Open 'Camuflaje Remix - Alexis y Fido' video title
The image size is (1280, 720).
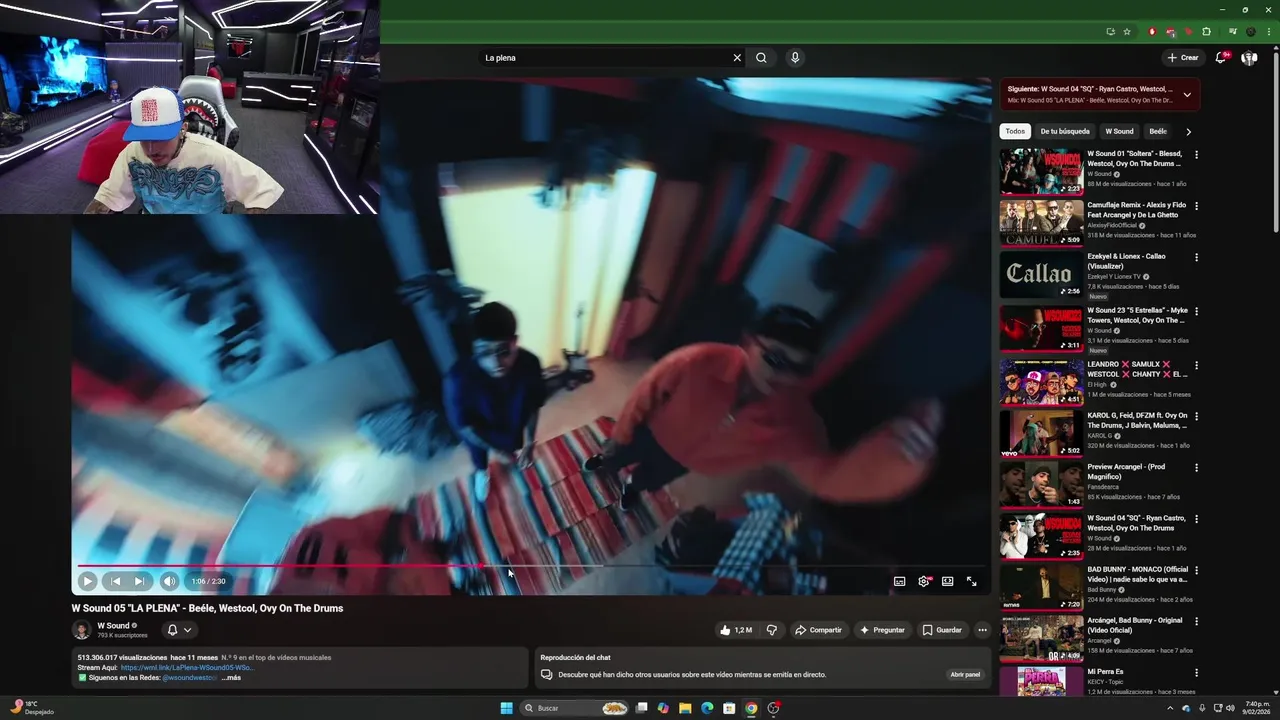pos(1137,210)
